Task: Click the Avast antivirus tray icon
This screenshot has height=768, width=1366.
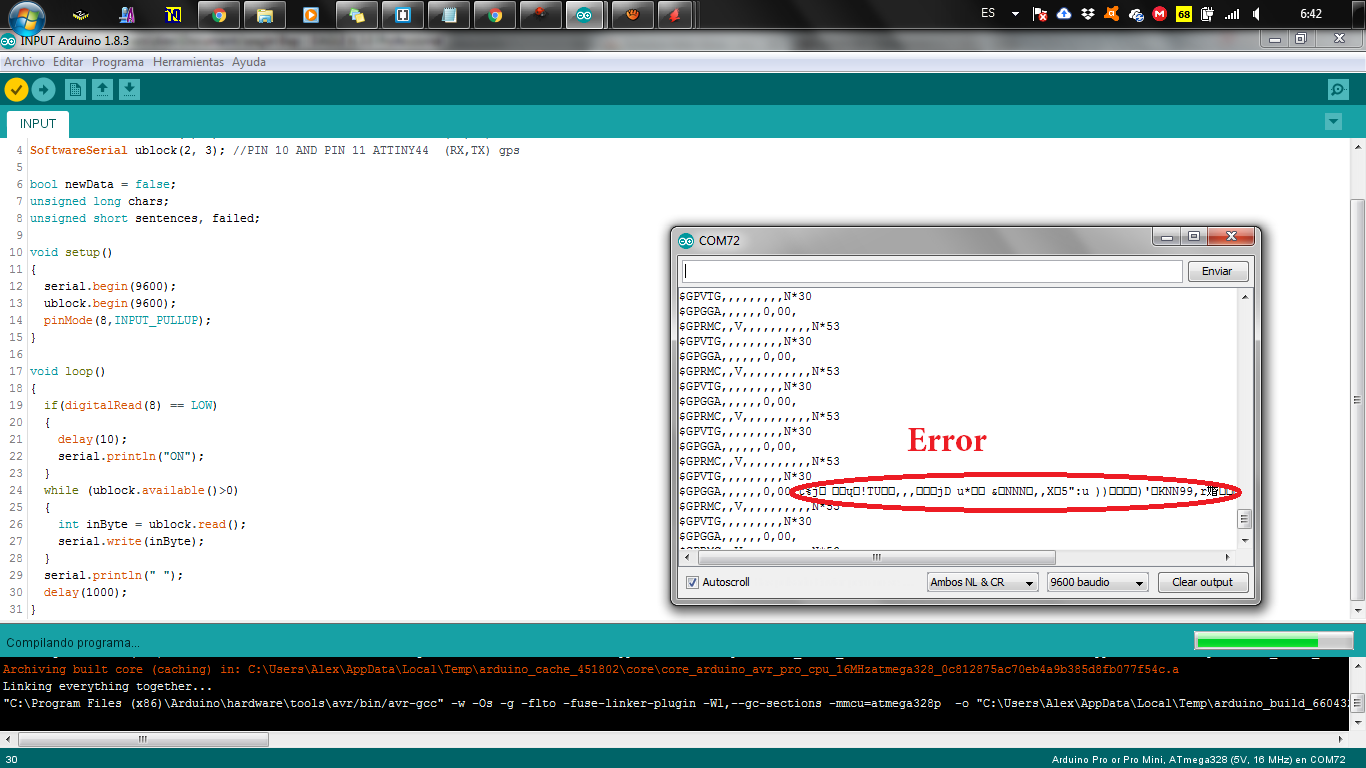Action: [1111, 14]
